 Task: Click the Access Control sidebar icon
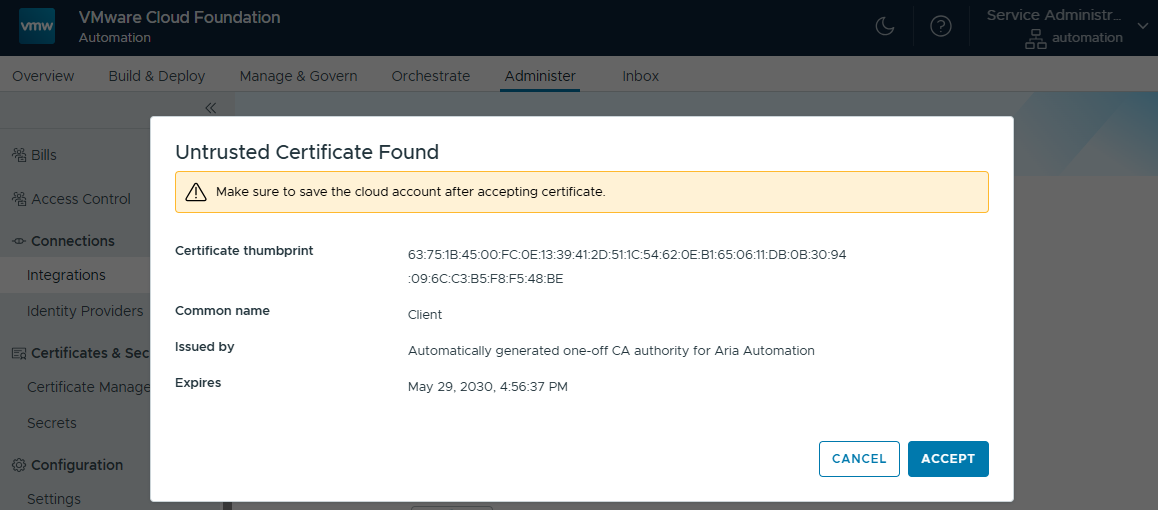tap(19, 199)
